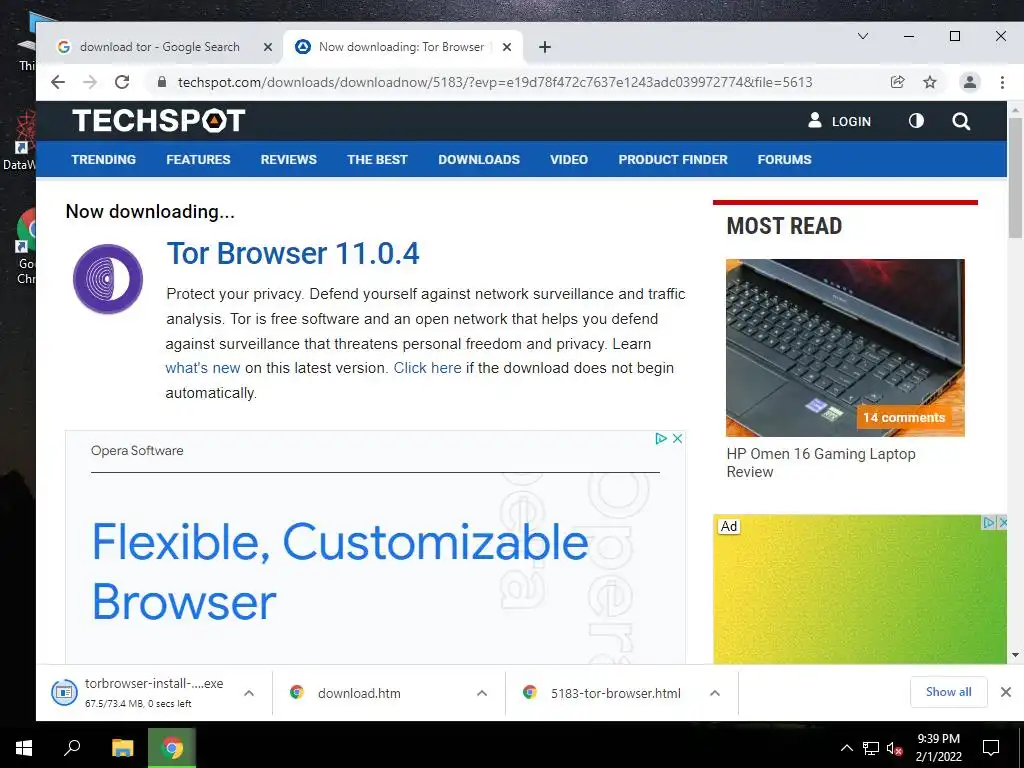This screenshot has height=768, width=1024.
Task: Click the browser forward arrow
Action: coord(90,82)
